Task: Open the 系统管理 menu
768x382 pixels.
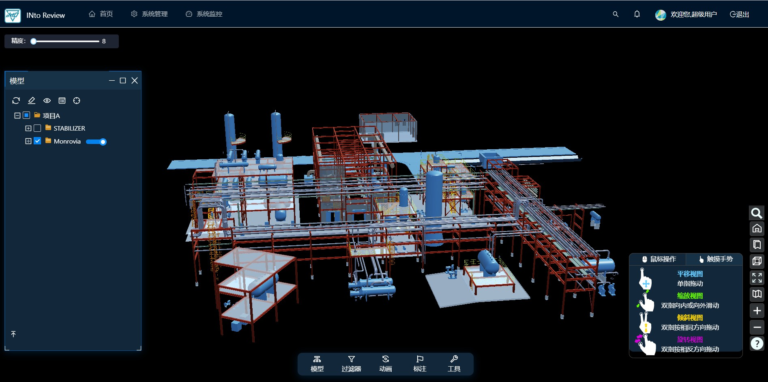Action: click(149, 14)
